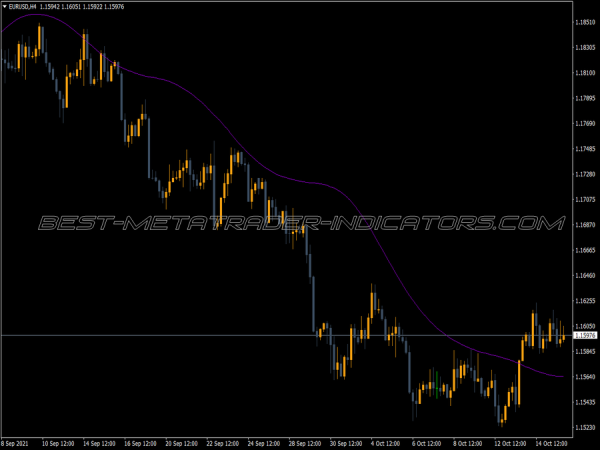Viewport: 600px width, 450px height.
Task: Click the 8 Oct 12:00 time label
Action: (x=468, y=443)
